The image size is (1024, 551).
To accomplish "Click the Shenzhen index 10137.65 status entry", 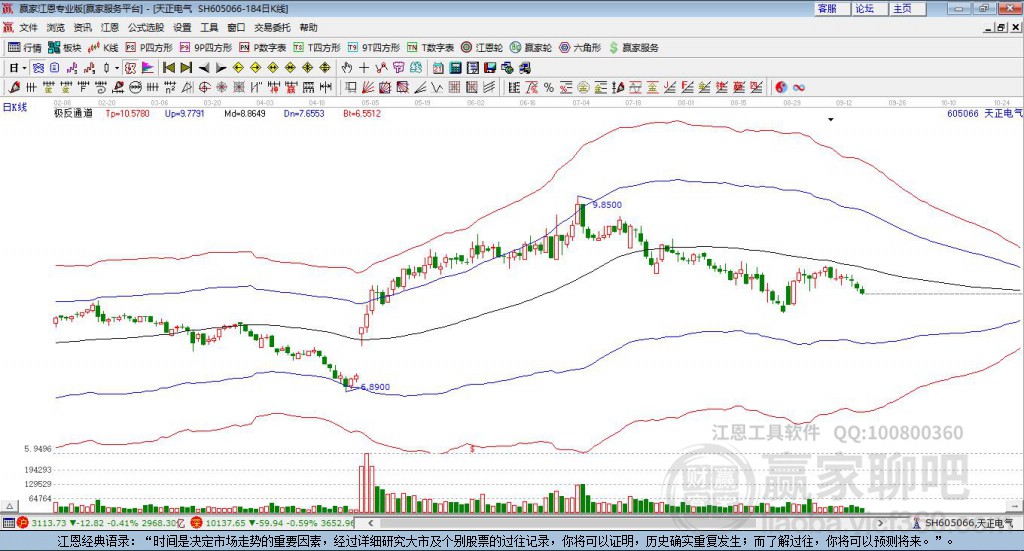I will [x=273, y=523].
